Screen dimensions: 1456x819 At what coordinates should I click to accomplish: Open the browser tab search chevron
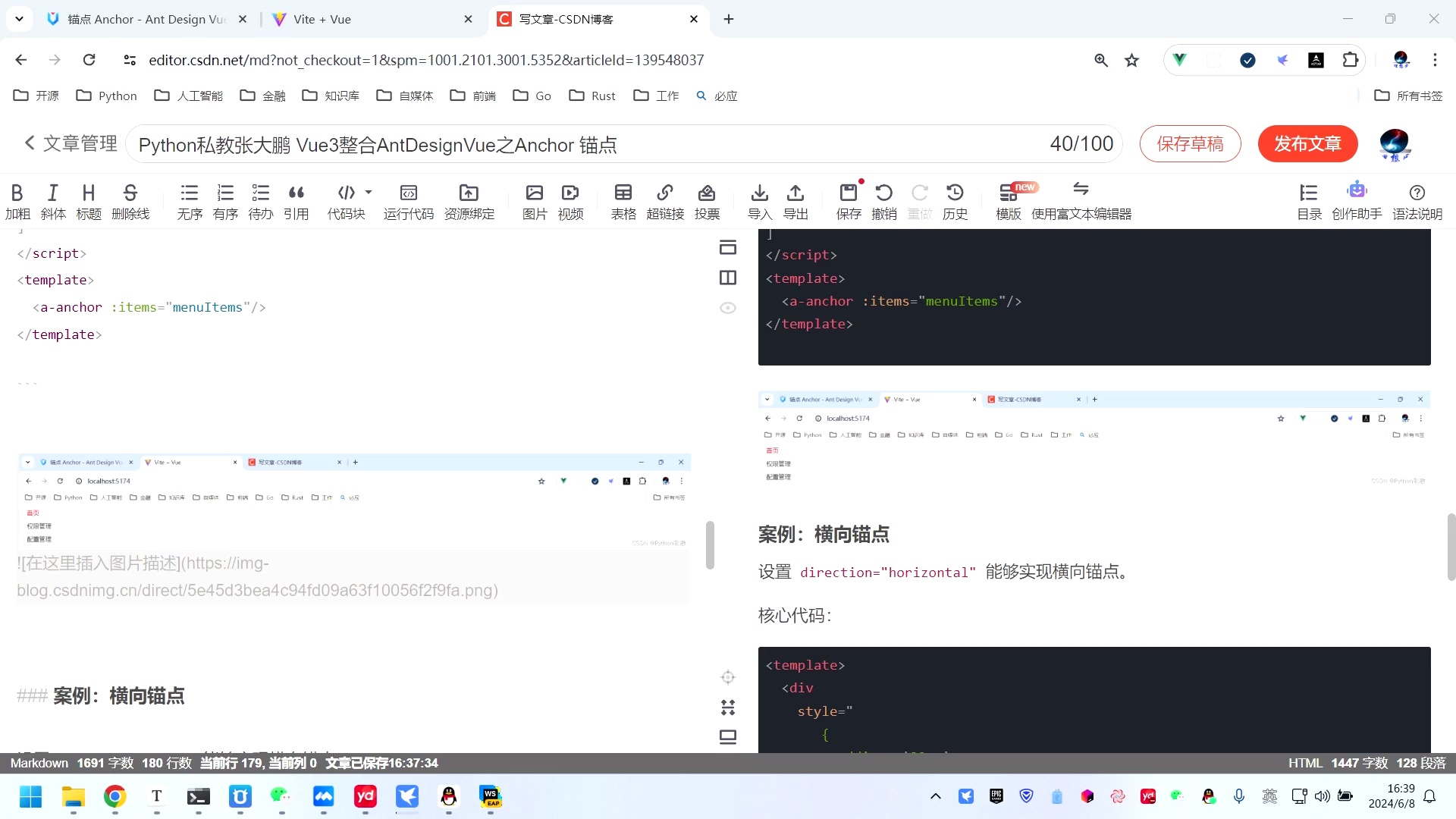[x=19, y=18]
